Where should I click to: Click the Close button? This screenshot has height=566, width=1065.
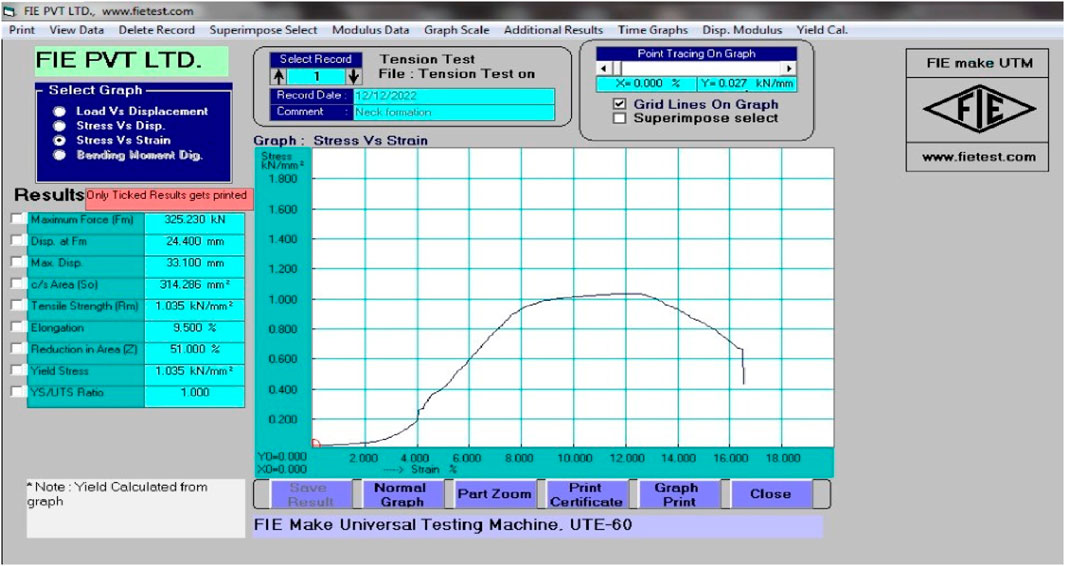(770, 495)
